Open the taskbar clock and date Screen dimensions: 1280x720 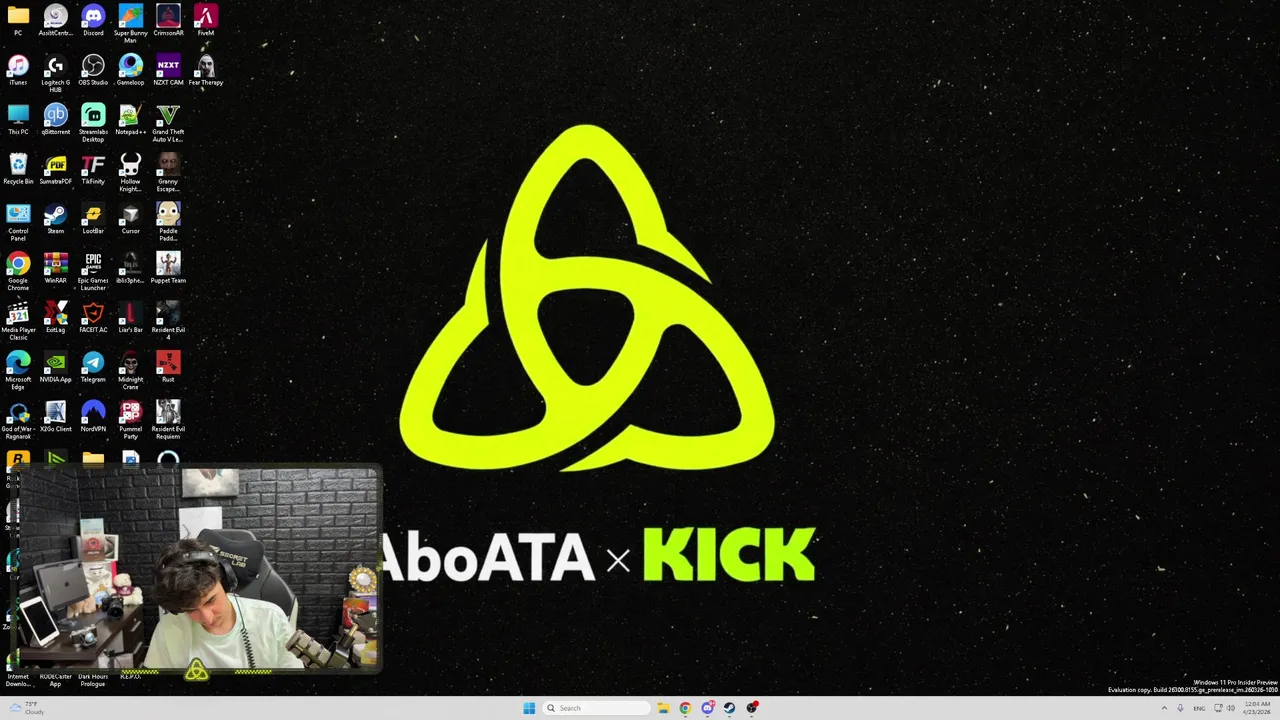click(x=1256, y=708)
